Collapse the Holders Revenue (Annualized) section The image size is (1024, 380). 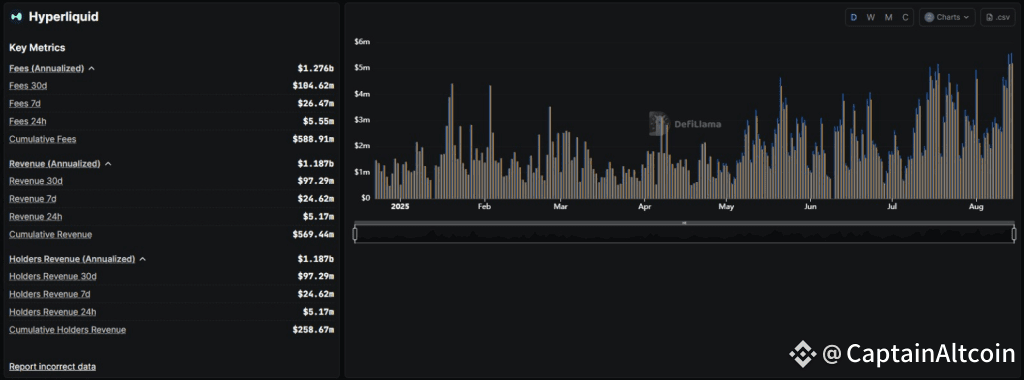click(142, 259)
